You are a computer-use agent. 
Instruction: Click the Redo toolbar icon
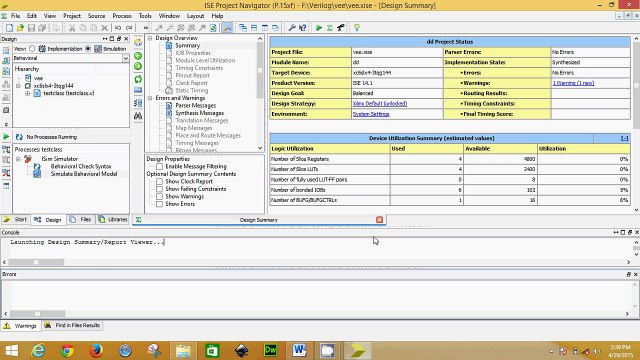point(129,28)
